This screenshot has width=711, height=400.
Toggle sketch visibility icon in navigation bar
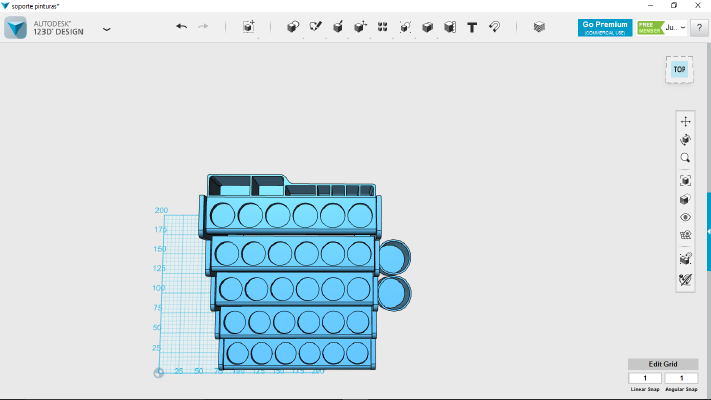pyautogui.click(x=685, y=279)
